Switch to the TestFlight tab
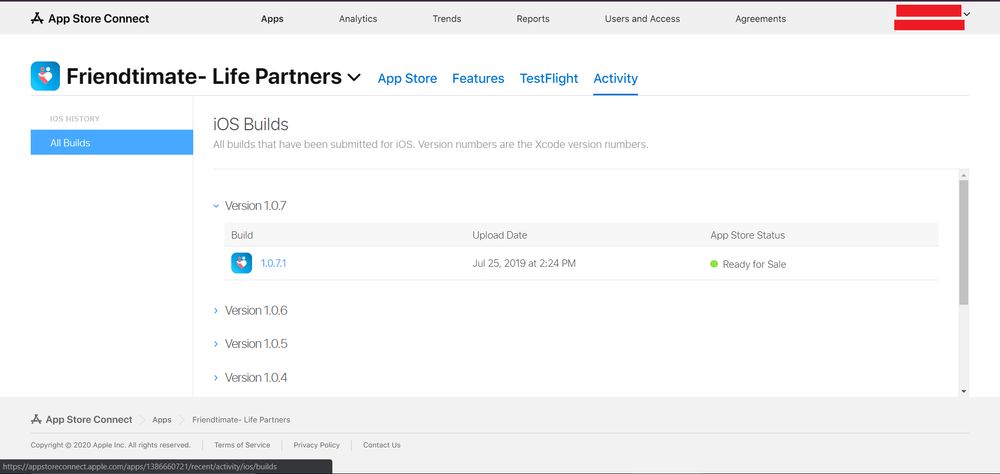1000x474 pixels. click(548, 78)
